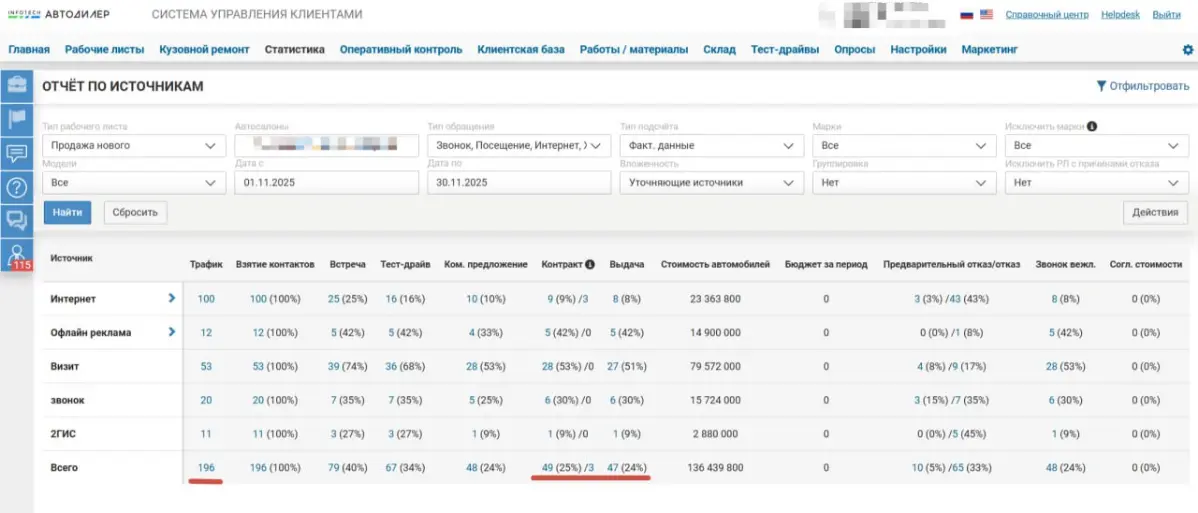Switch language with the Russian flag
The height and width of the screenshot is (513, 1198).
tap(966, 15)
